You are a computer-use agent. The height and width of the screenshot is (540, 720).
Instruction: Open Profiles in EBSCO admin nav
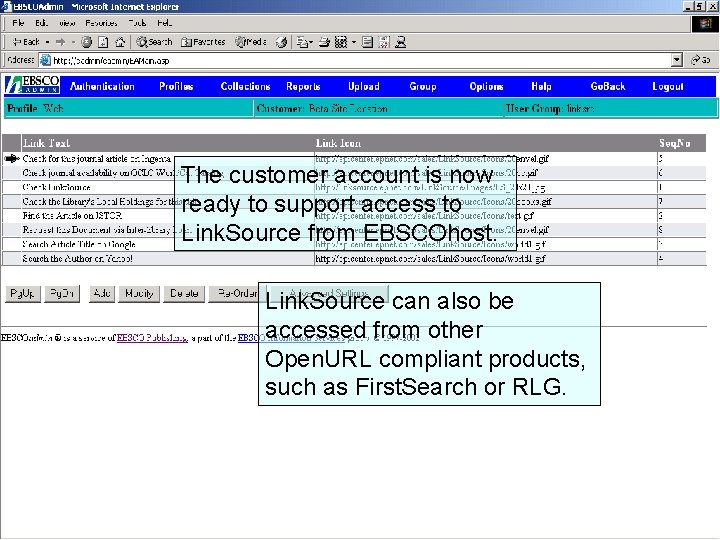(176, 86)
